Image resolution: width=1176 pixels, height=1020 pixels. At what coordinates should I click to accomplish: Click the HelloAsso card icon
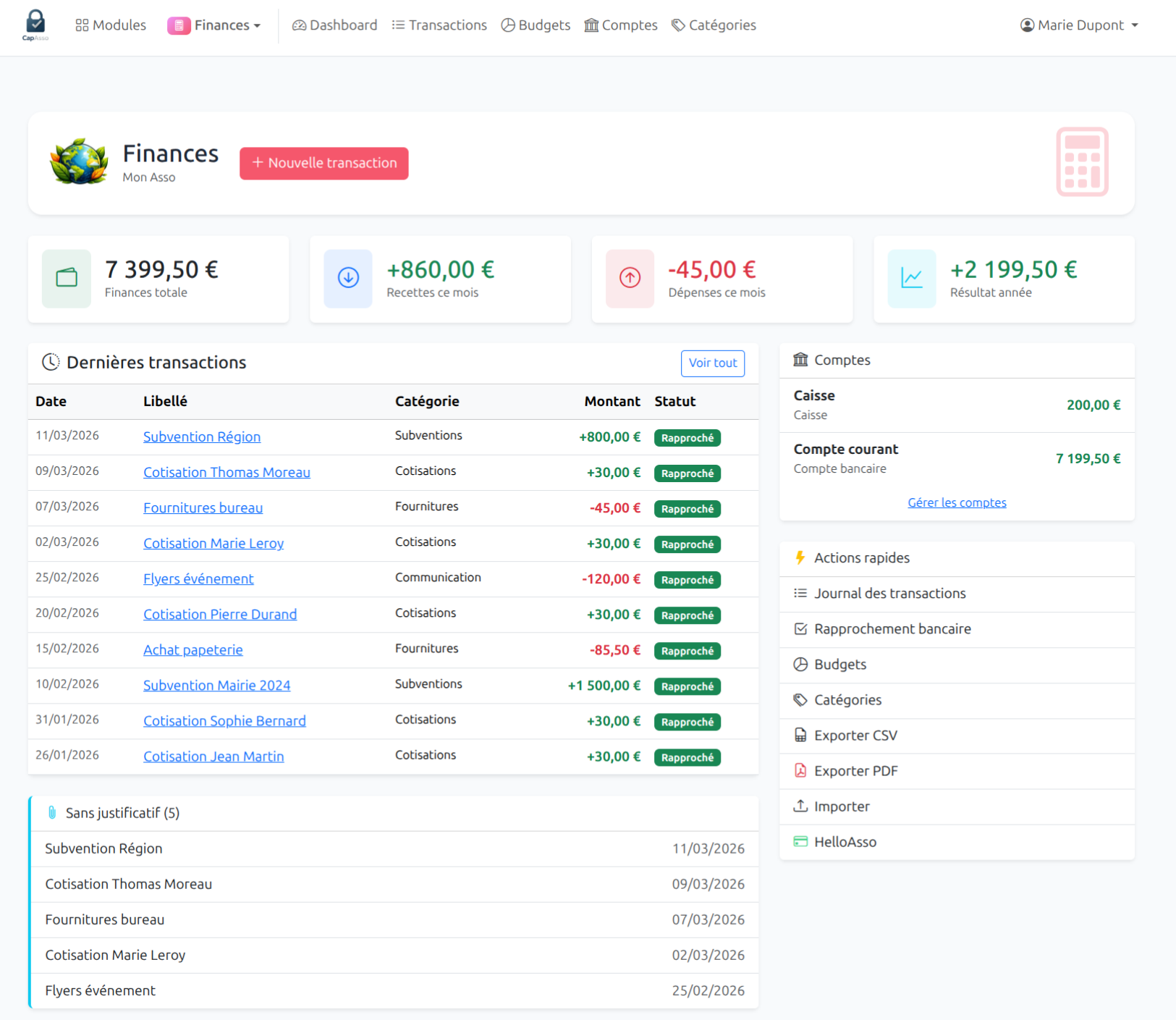tap(801, 841)
